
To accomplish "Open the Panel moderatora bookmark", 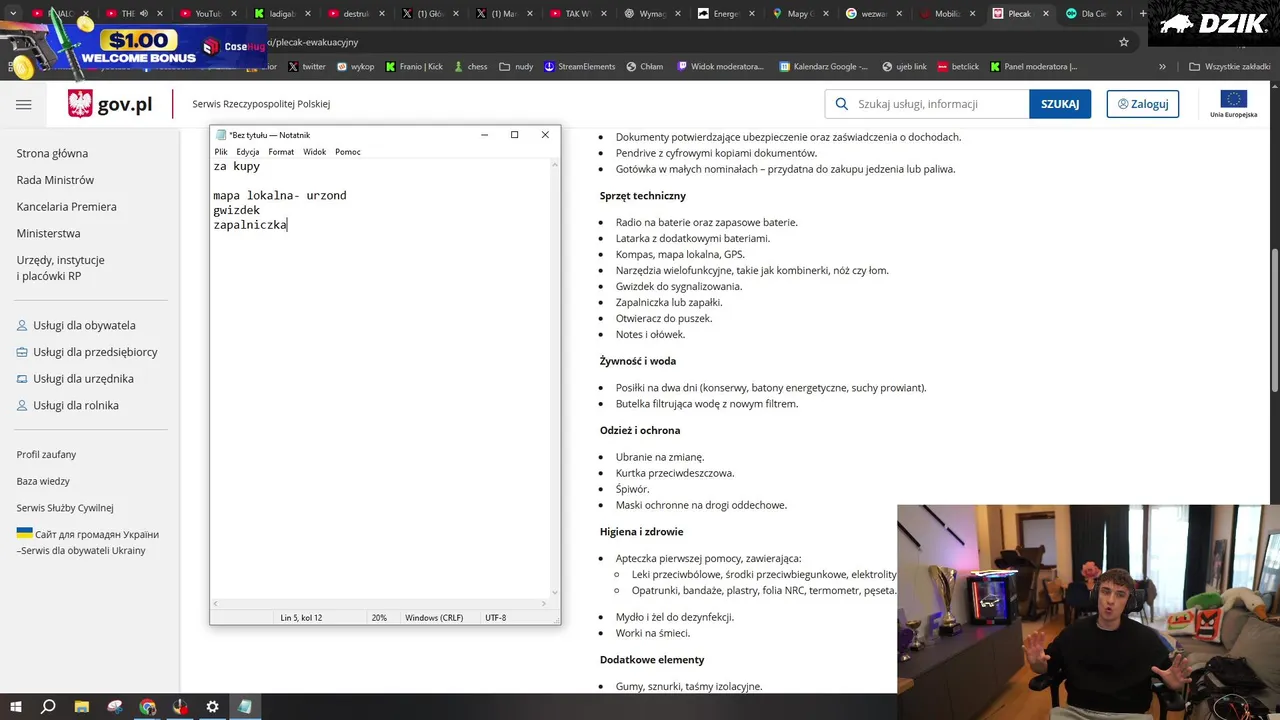I will (1034, 67).
